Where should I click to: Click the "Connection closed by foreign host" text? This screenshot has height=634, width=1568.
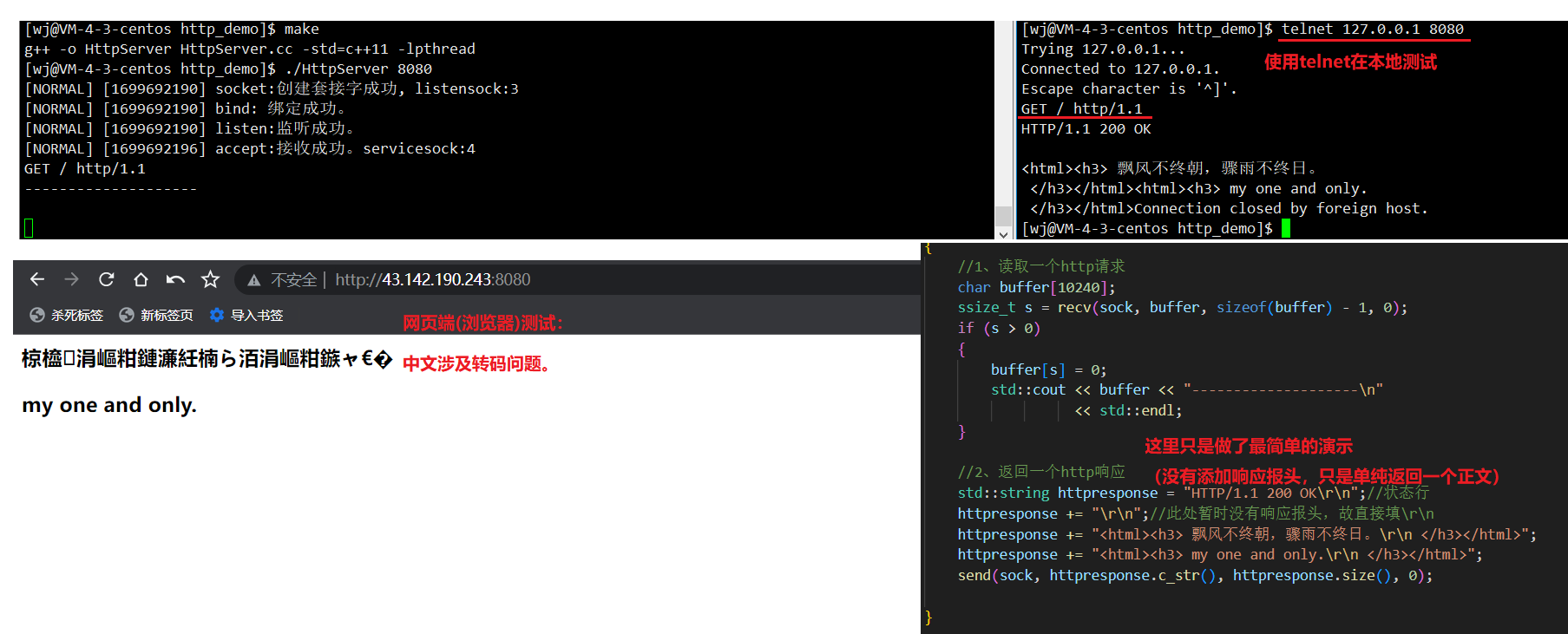1281,208
